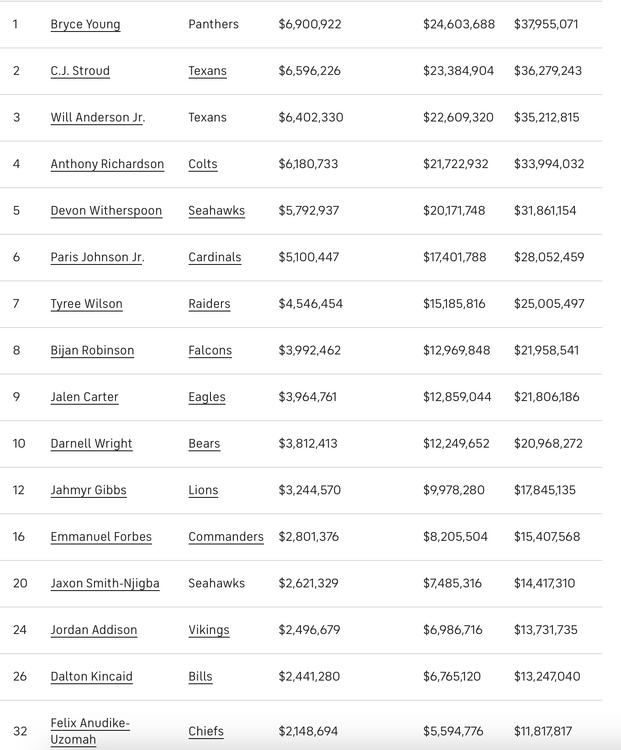Visit the Vikings team link
This screenshot has width=621, height=750.
(x=208, y=630)
